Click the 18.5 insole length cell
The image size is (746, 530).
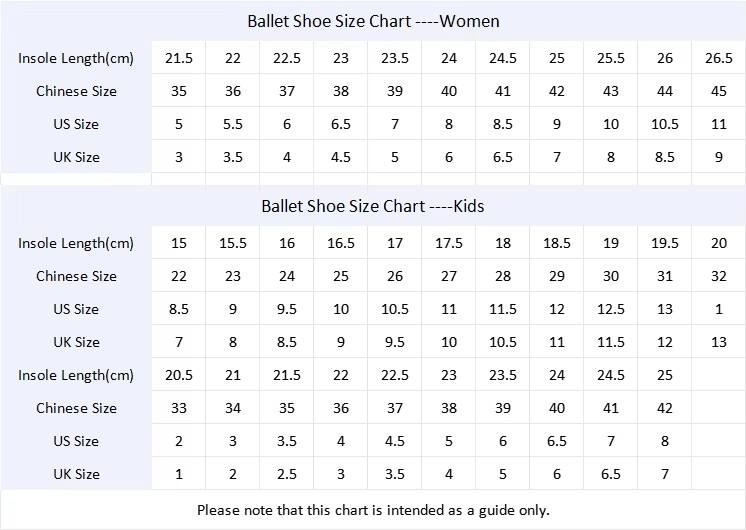(557, 243)
